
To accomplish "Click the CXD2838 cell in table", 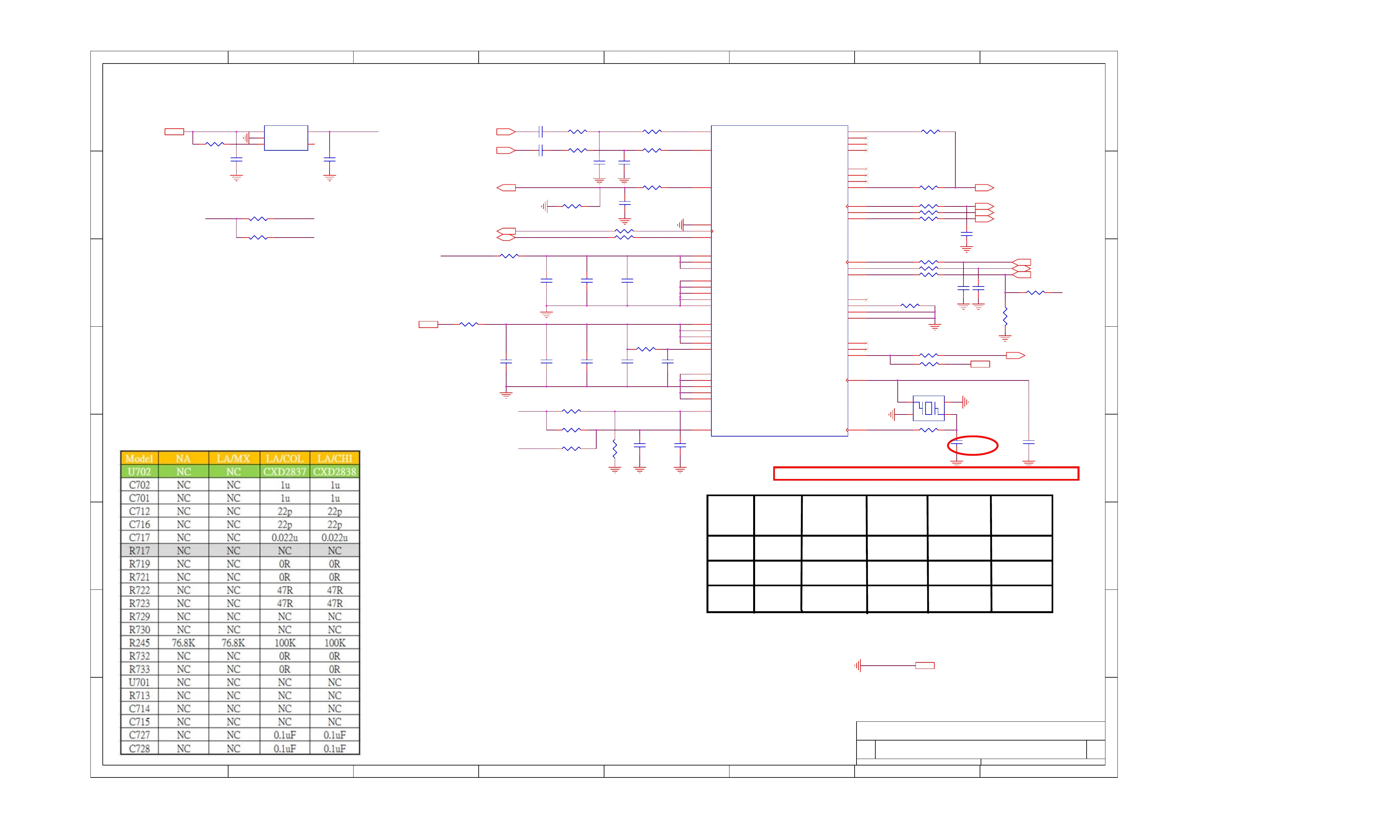I will coord(334,472).
